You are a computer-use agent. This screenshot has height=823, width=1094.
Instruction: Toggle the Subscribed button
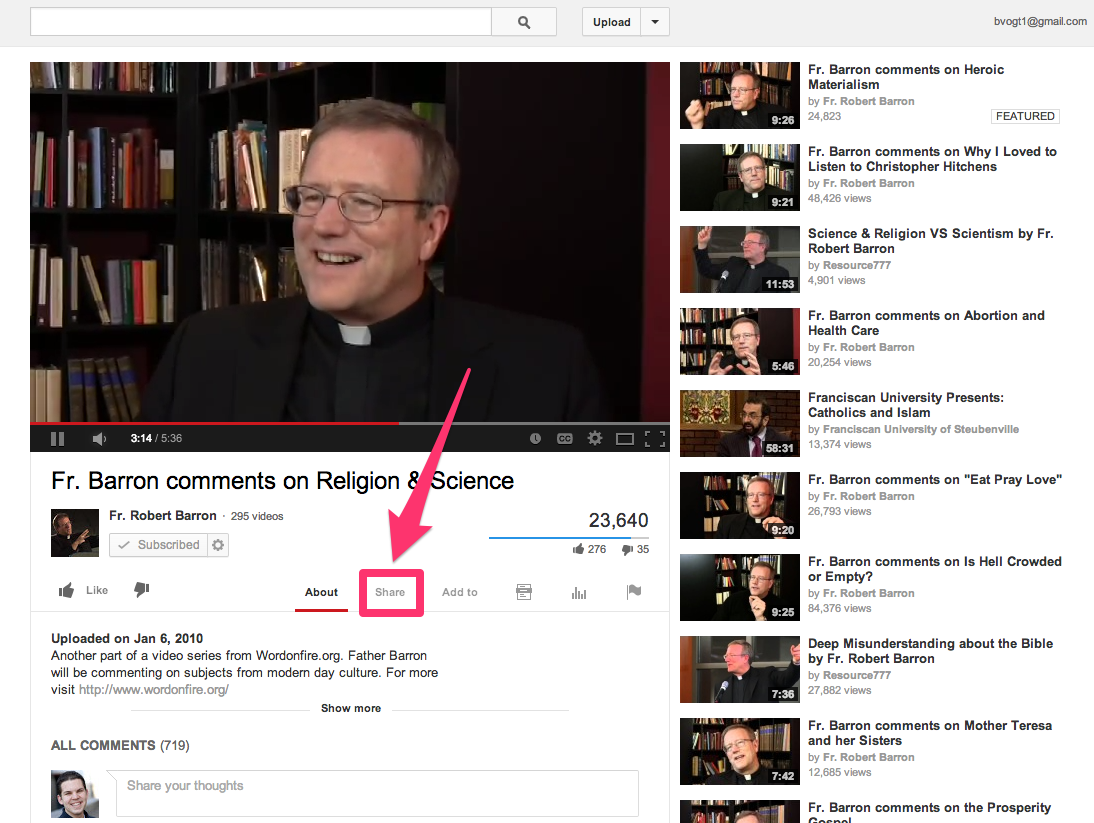158,545
